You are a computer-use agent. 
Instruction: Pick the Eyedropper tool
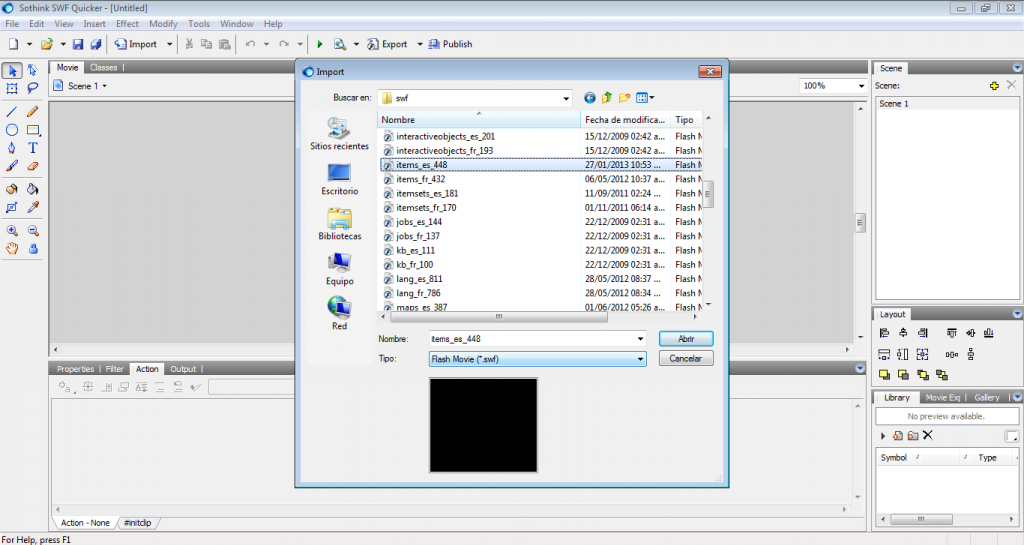tap(33, 208)
